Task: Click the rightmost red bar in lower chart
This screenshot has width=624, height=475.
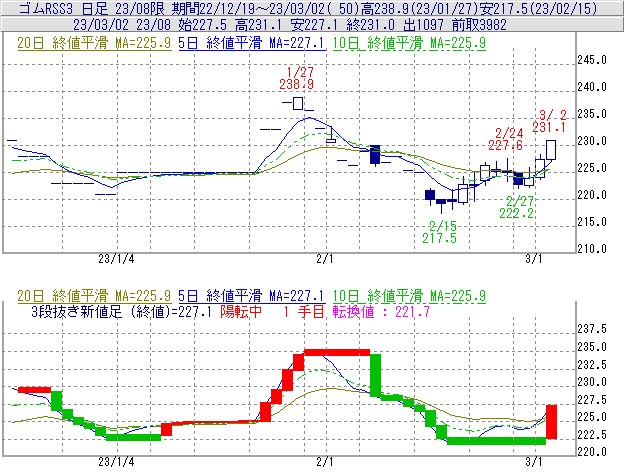Action: coord(551,422)
